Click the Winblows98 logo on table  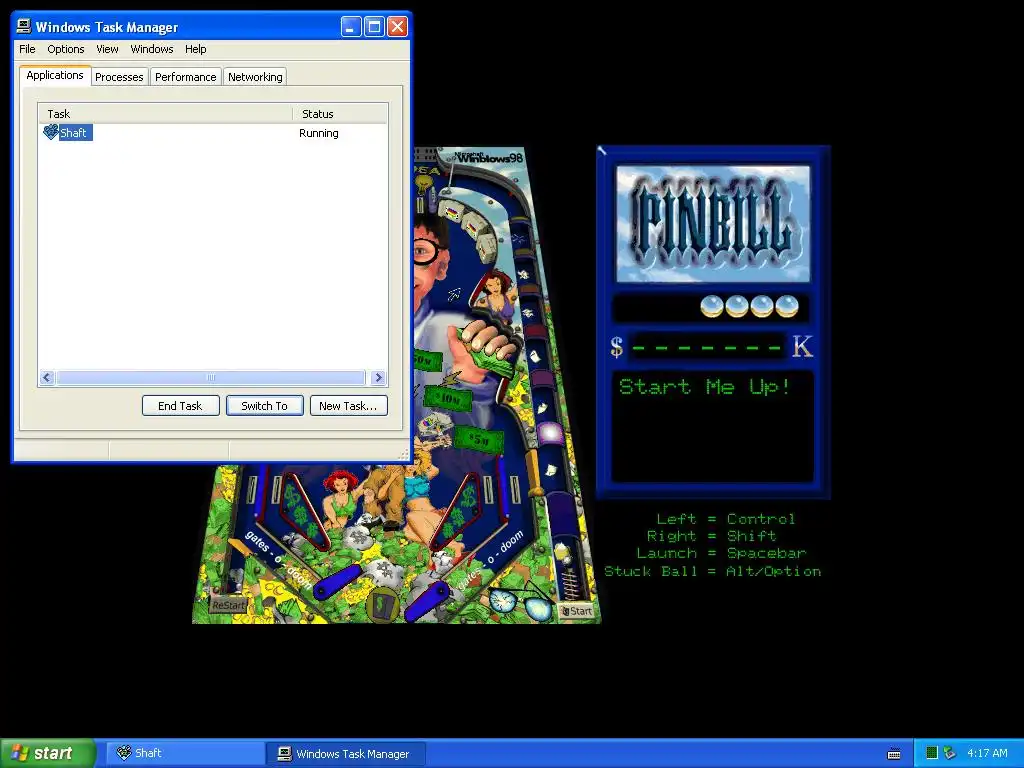coord(490,157)
